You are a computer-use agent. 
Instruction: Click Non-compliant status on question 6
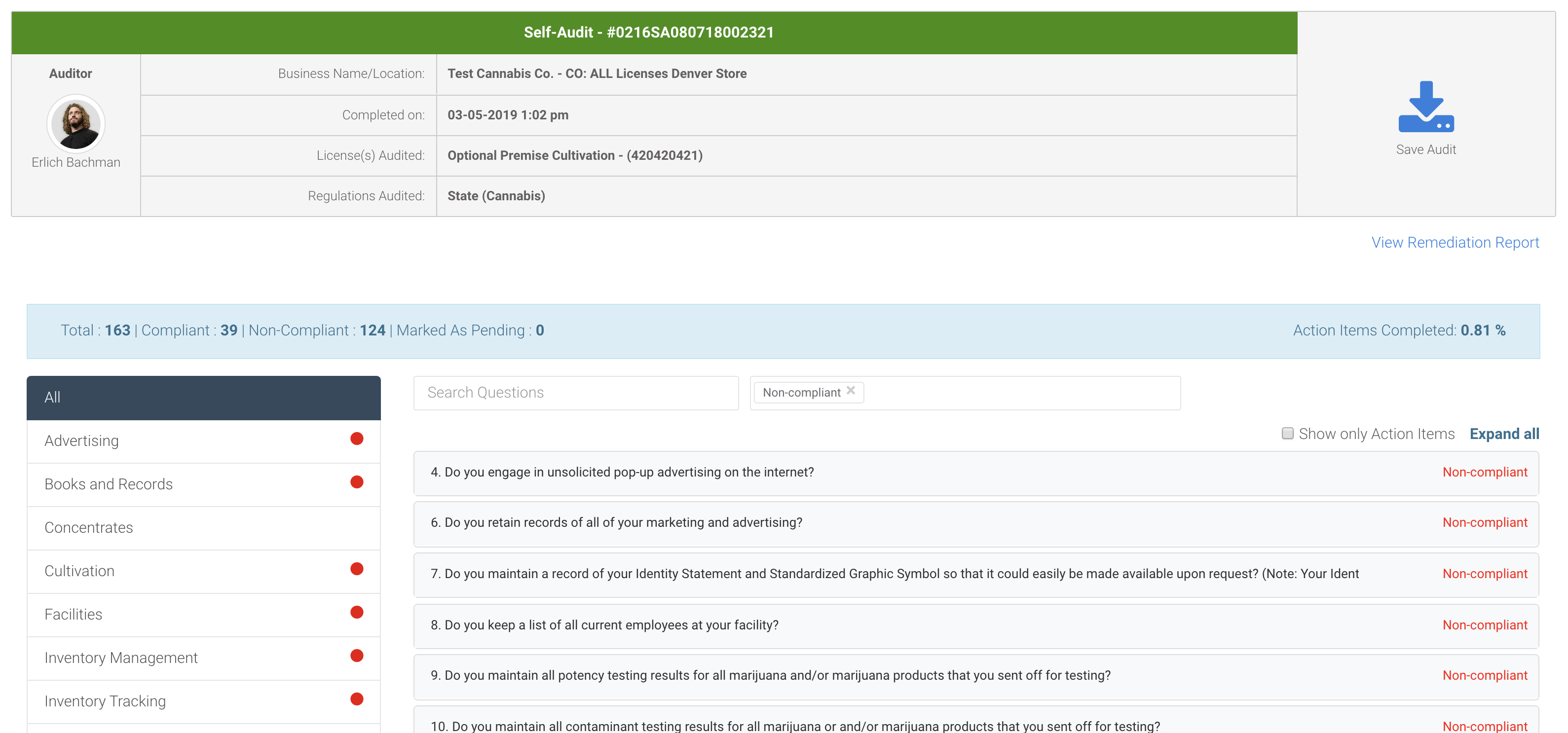coord(1485,523)
